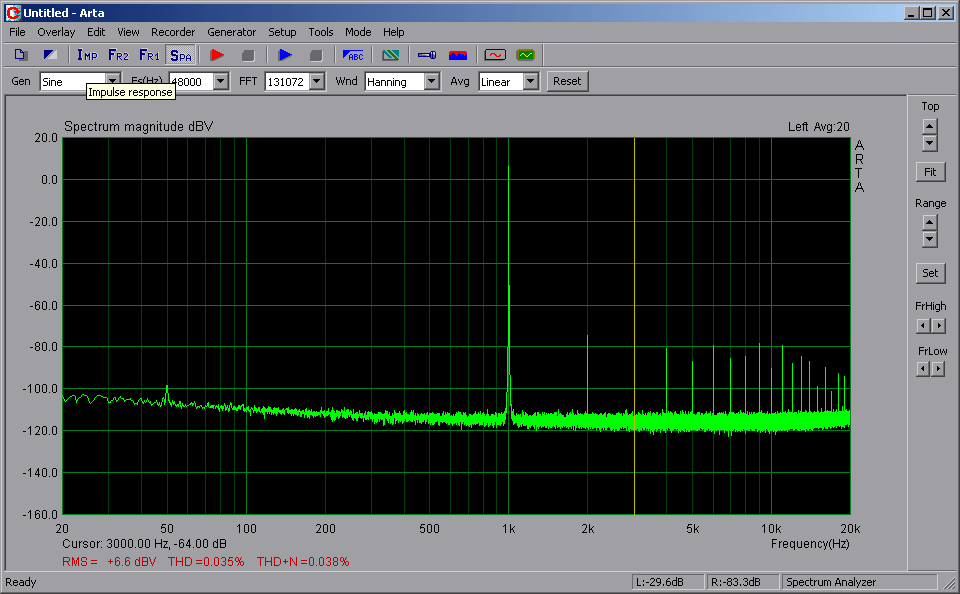Viewport: 960px width, 594px height.
Task: Expand the Avg averaging Linear dropdown
Action: tap(530, 82)
